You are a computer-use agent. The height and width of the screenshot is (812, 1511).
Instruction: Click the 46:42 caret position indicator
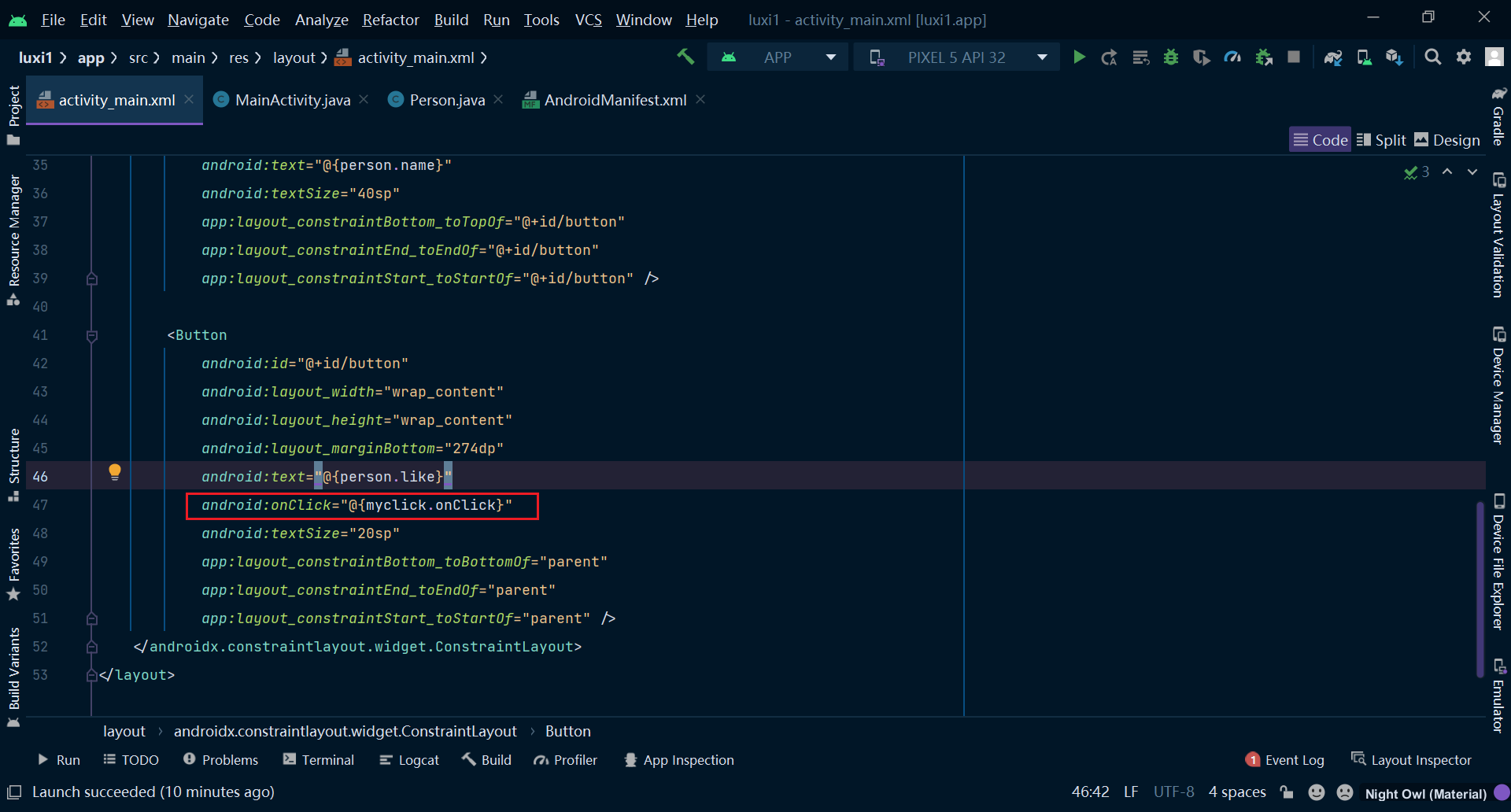coord(1090,792)
